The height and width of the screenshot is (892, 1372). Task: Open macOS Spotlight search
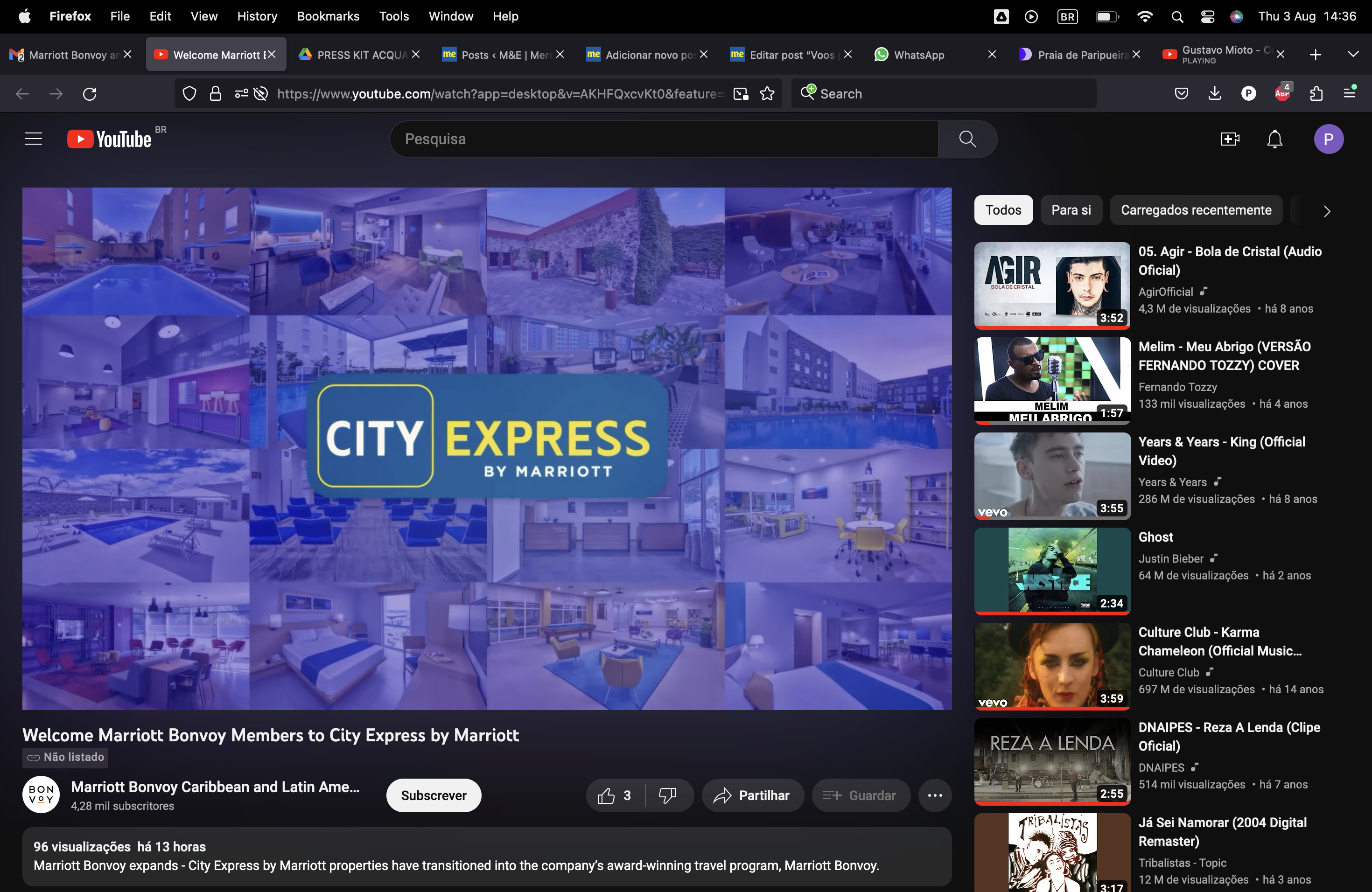pos(1177,17)
